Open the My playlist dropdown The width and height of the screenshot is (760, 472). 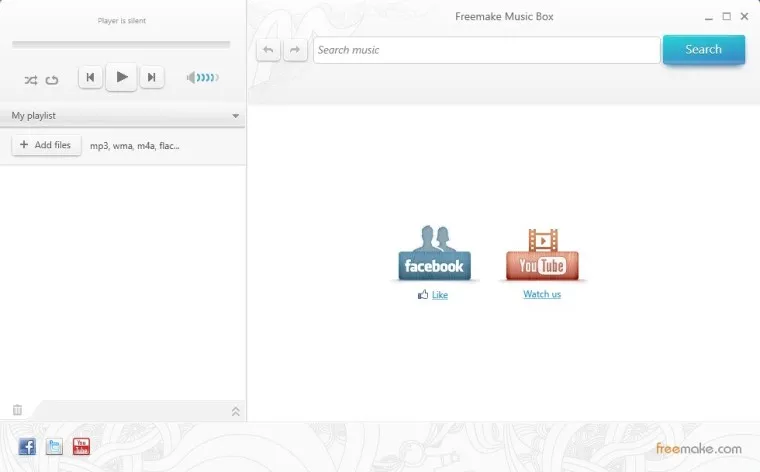pos(123,116)
